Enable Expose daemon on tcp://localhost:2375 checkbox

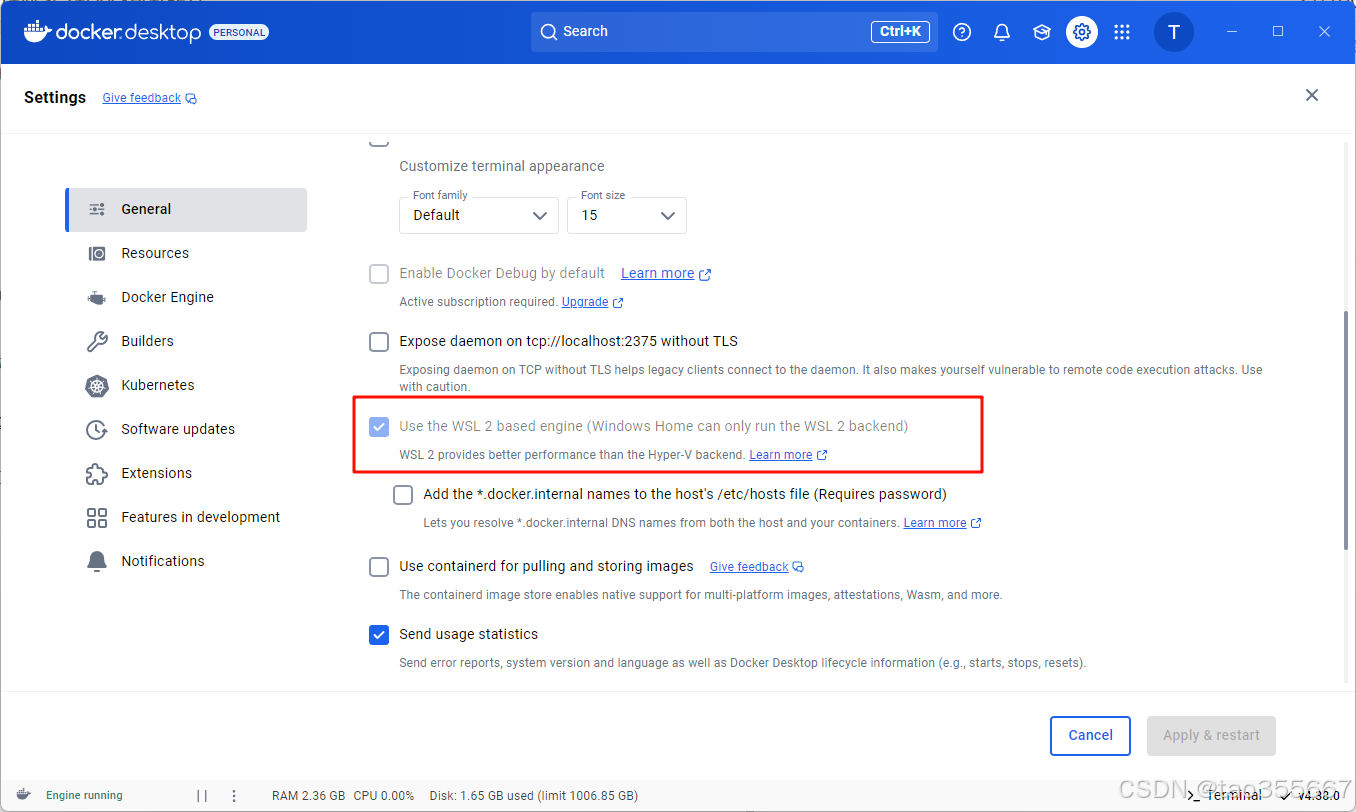[379, 342]
